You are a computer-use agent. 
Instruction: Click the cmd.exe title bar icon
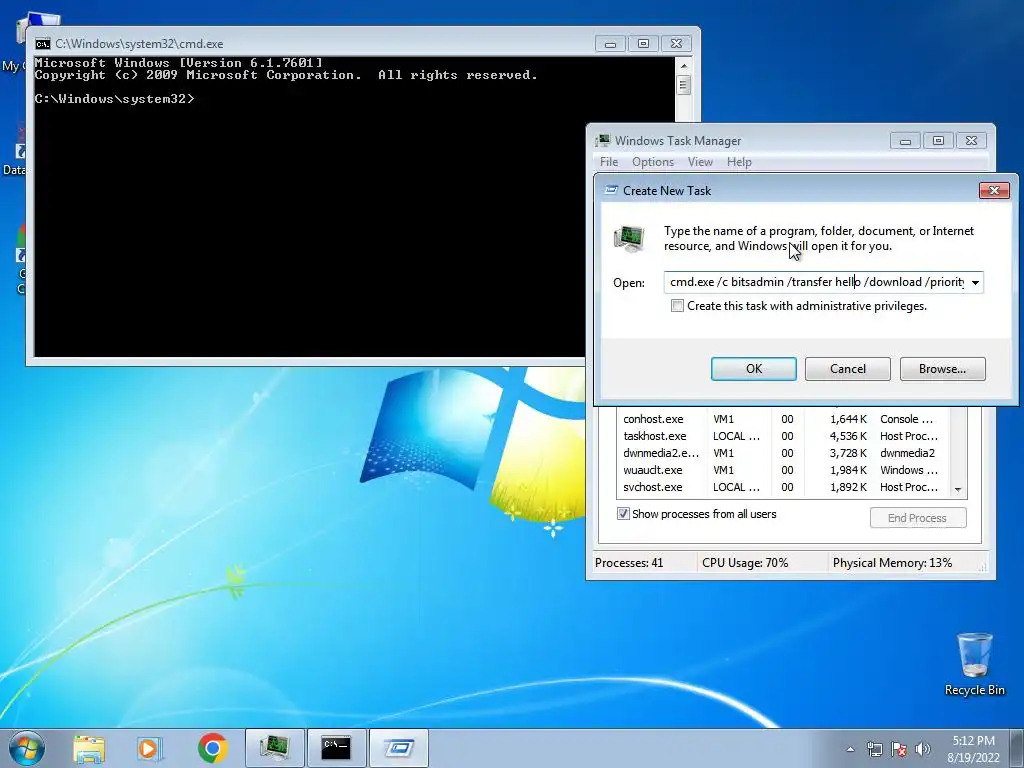point(43,44)
